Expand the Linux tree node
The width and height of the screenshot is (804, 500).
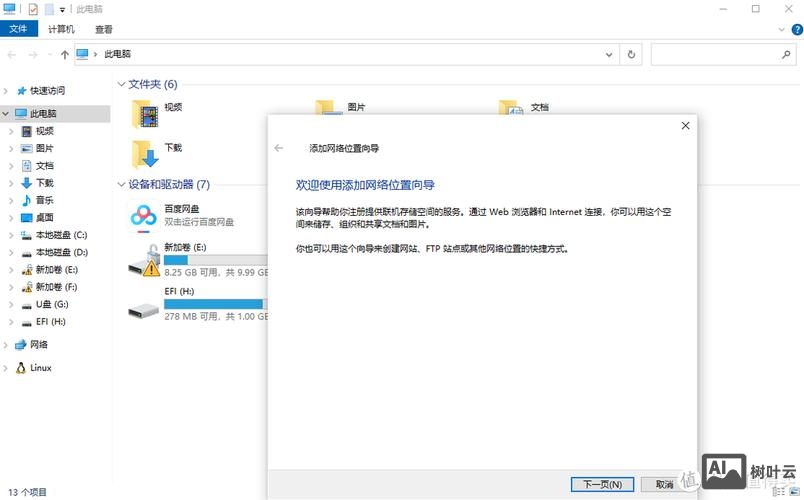click(x=6, y=368)
